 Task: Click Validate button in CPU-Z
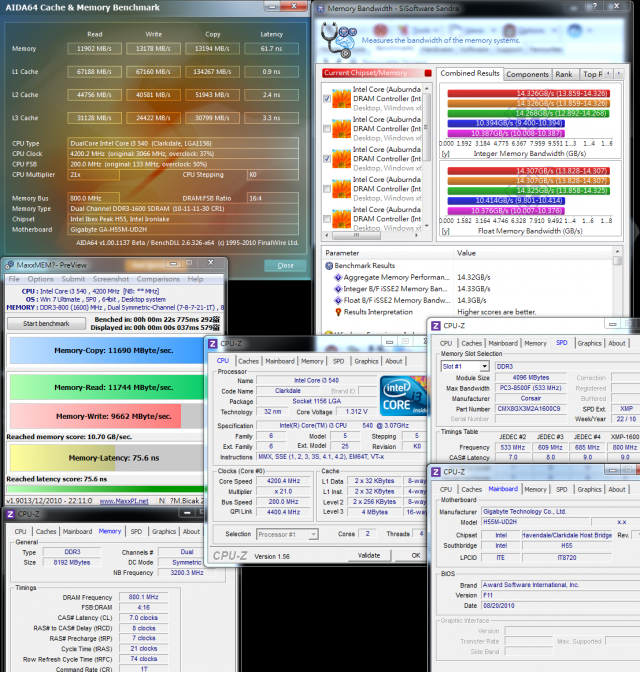[369, 555]
